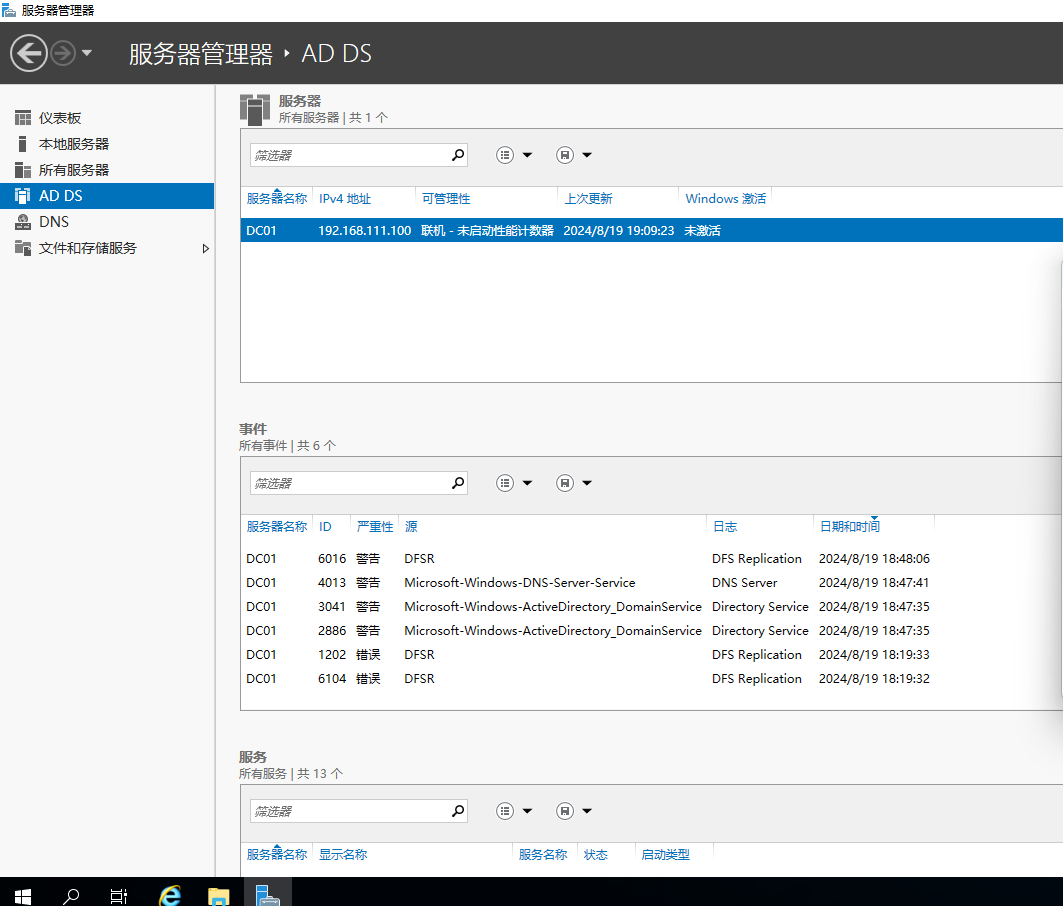The height and width of the screenshot is (906, 1063).
Task: Open saved queries dropdown in events section
Action: pyautogui.click(x=574, y=483)
